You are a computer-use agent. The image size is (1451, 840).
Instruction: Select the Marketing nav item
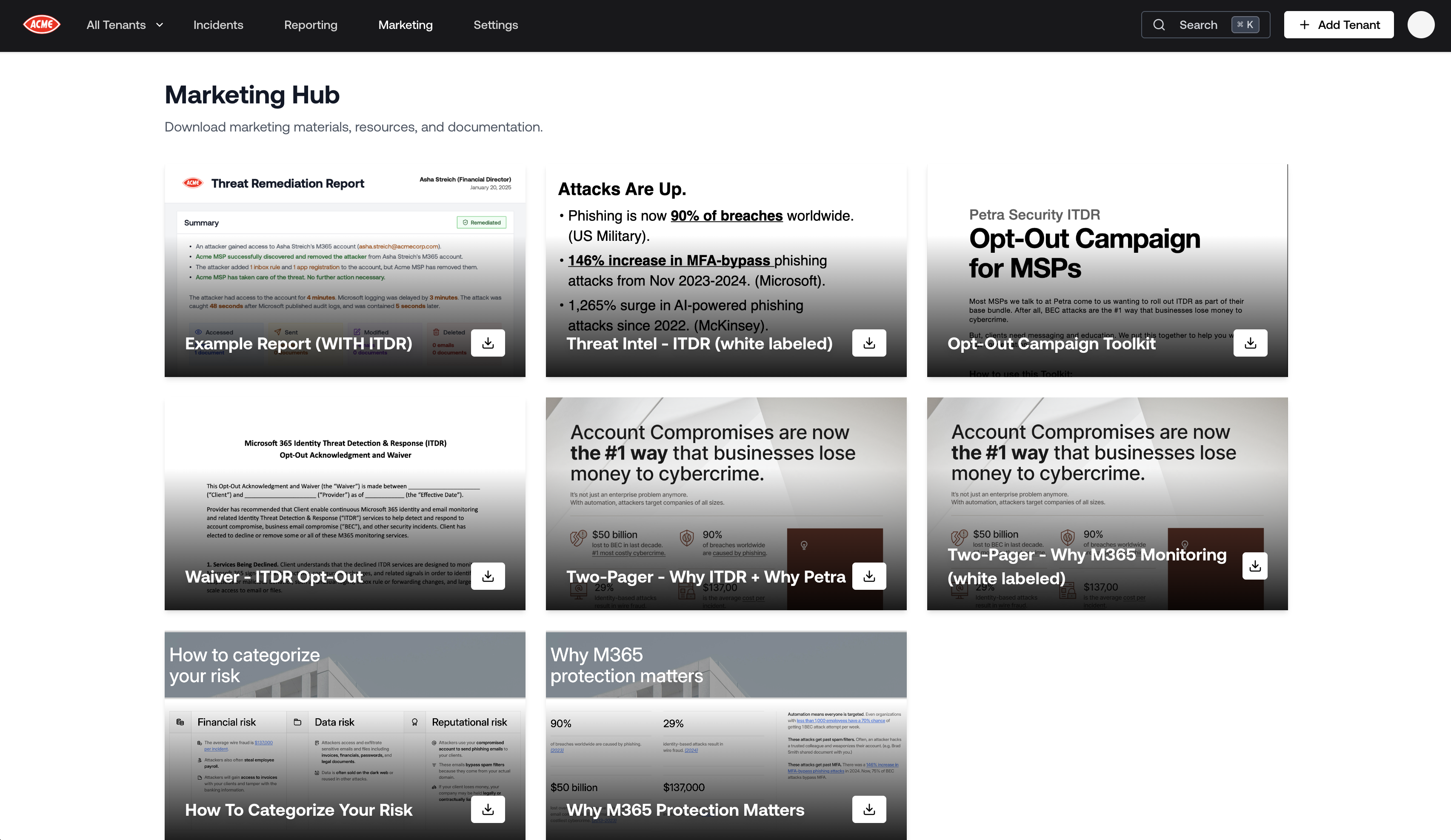point(406,25)
